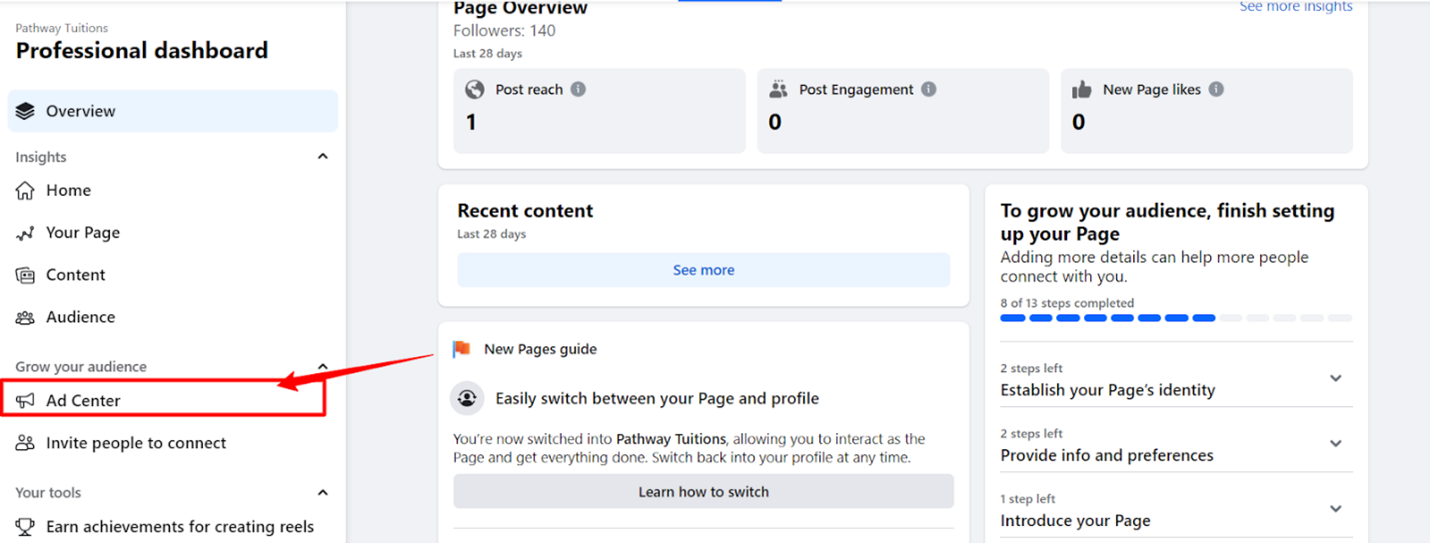
Task: Click the page setup progress bar
Action: [1176, 318]
